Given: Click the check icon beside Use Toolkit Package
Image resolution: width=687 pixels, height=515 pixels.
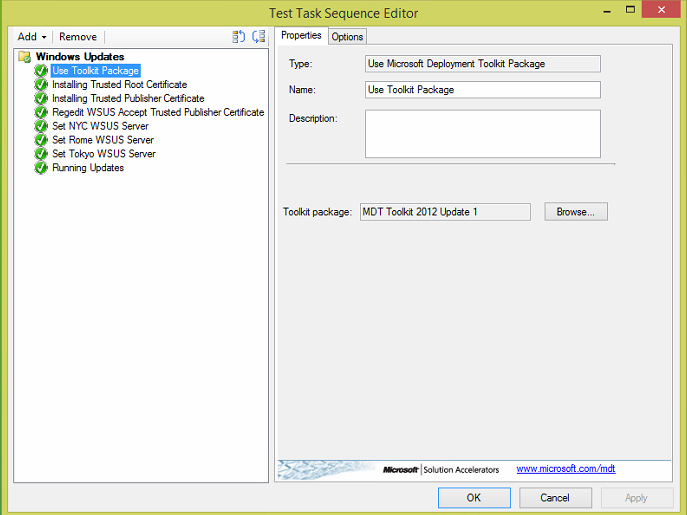Looking at the screenshot, I should 41,71.
